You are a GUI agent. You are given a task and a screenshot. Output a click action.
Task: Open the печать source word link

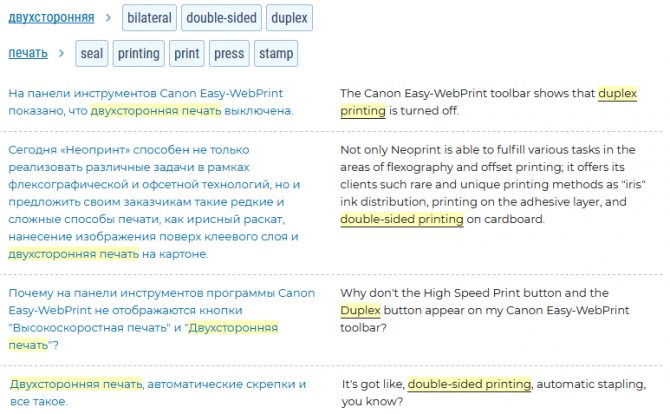28,53
